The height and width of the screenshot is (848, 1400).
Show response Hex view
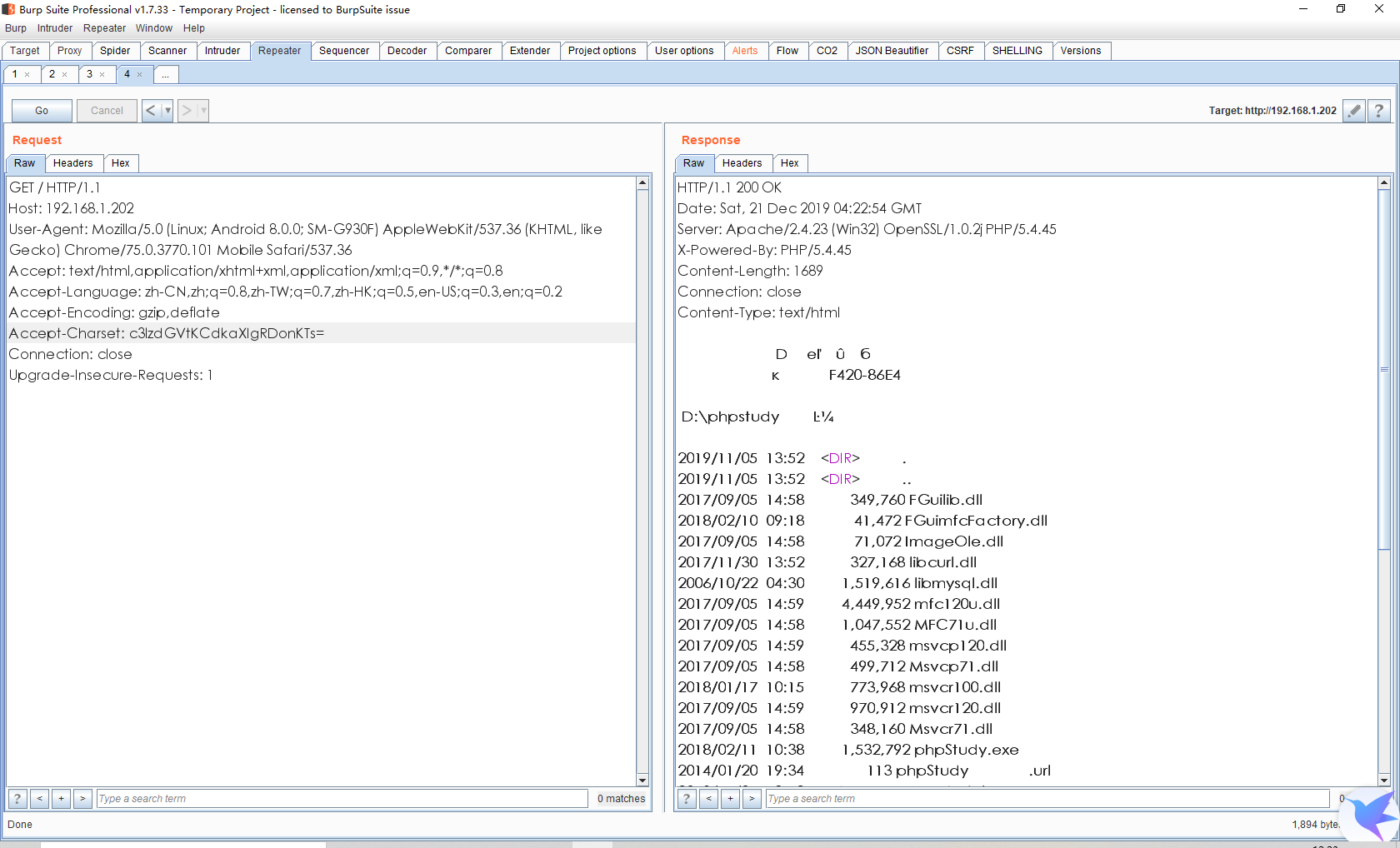click(x=790, y=163)
